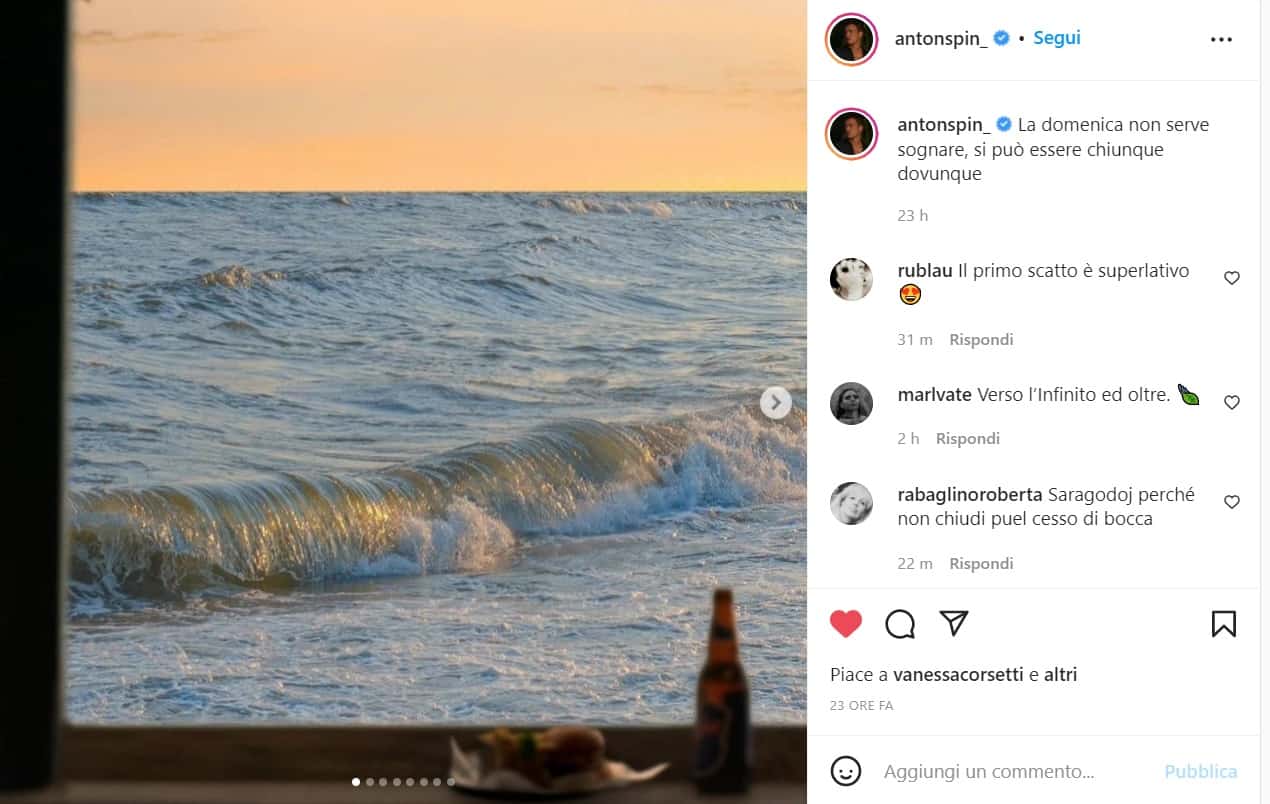Image resolution: width=1270 pixels, height=804 pixels.
Task: Open the antonspin_ header profile picture
Action: pyautogui.click(x=851, y=40)
